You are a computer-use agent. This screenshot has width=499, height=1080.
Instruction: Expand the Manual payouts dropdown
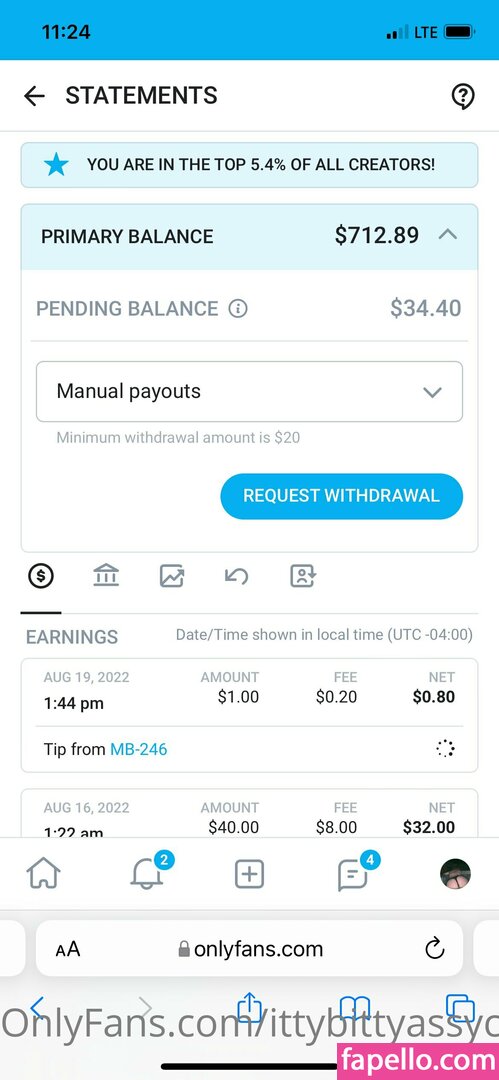[250, 391]
